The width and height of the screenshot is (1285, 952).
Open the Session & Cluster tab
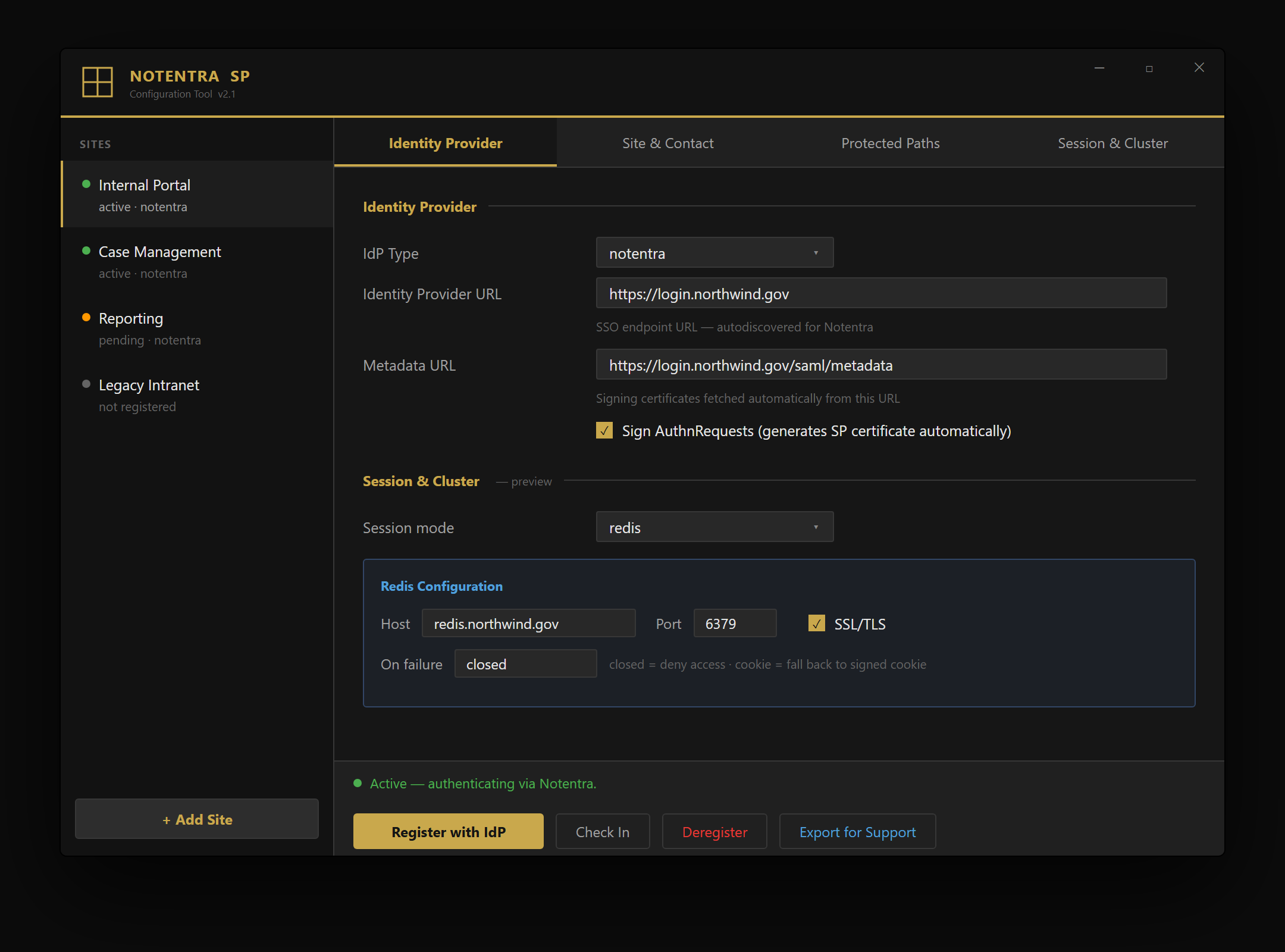pos(1113,143)
